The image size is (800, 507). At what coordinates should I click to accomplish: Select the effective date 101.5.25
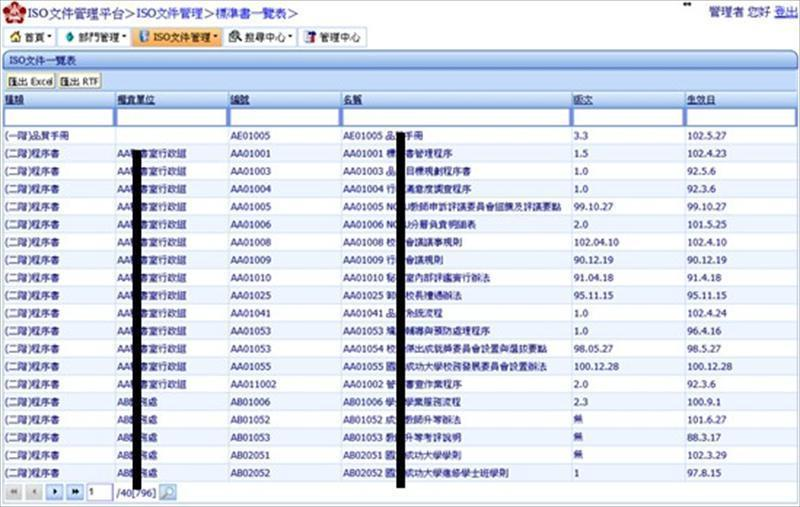click(707, 224)
